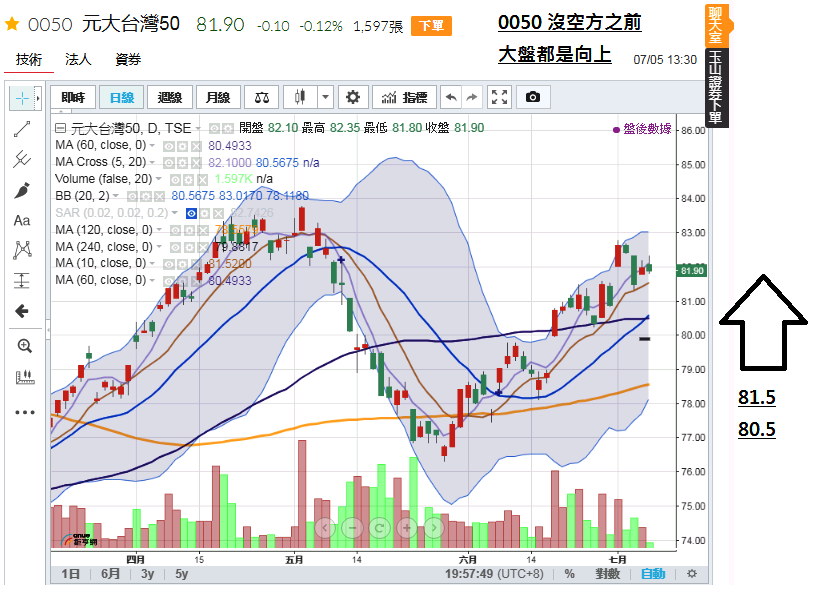Remove MA (120, close, 0) with its X

(203, 230)
